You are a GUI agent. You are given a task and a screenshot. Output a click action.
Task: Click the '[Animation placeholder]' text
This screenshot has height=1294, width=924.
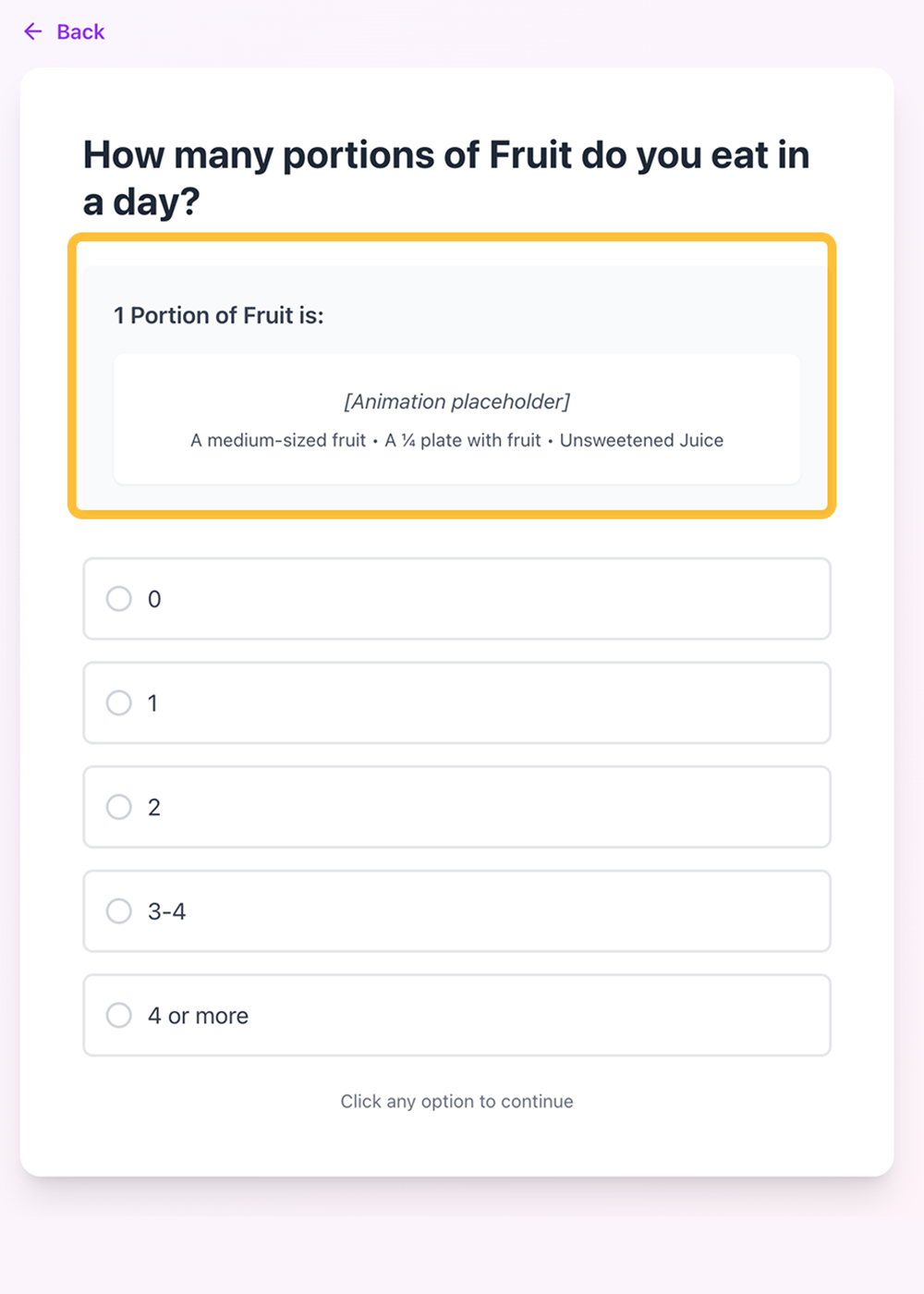click(457, 402)
